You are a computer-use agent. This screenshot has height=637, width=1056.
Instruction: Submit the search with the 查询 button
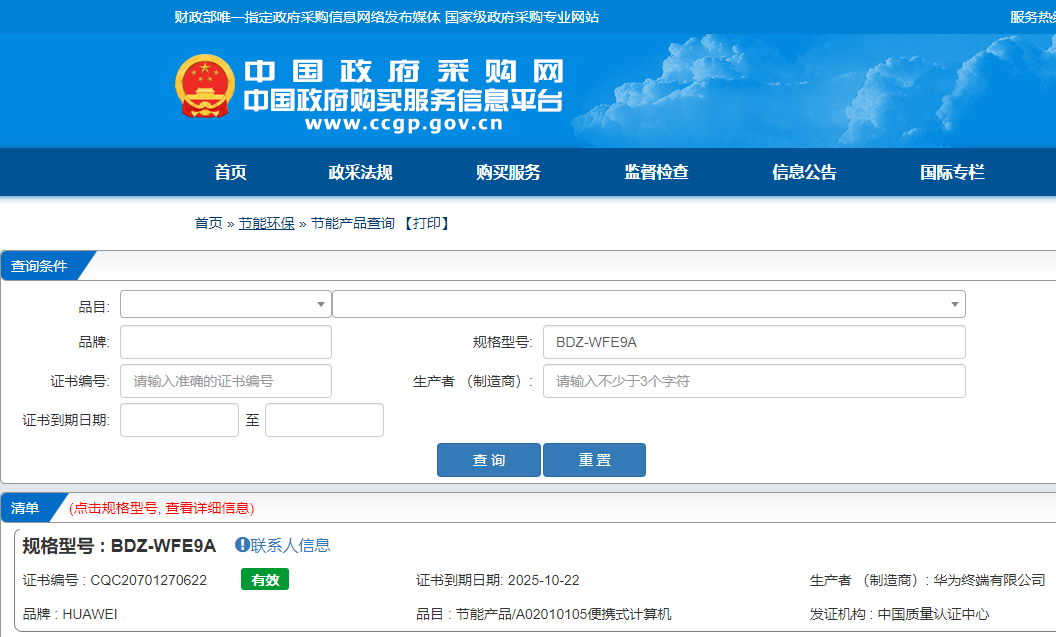click(489, 460)
